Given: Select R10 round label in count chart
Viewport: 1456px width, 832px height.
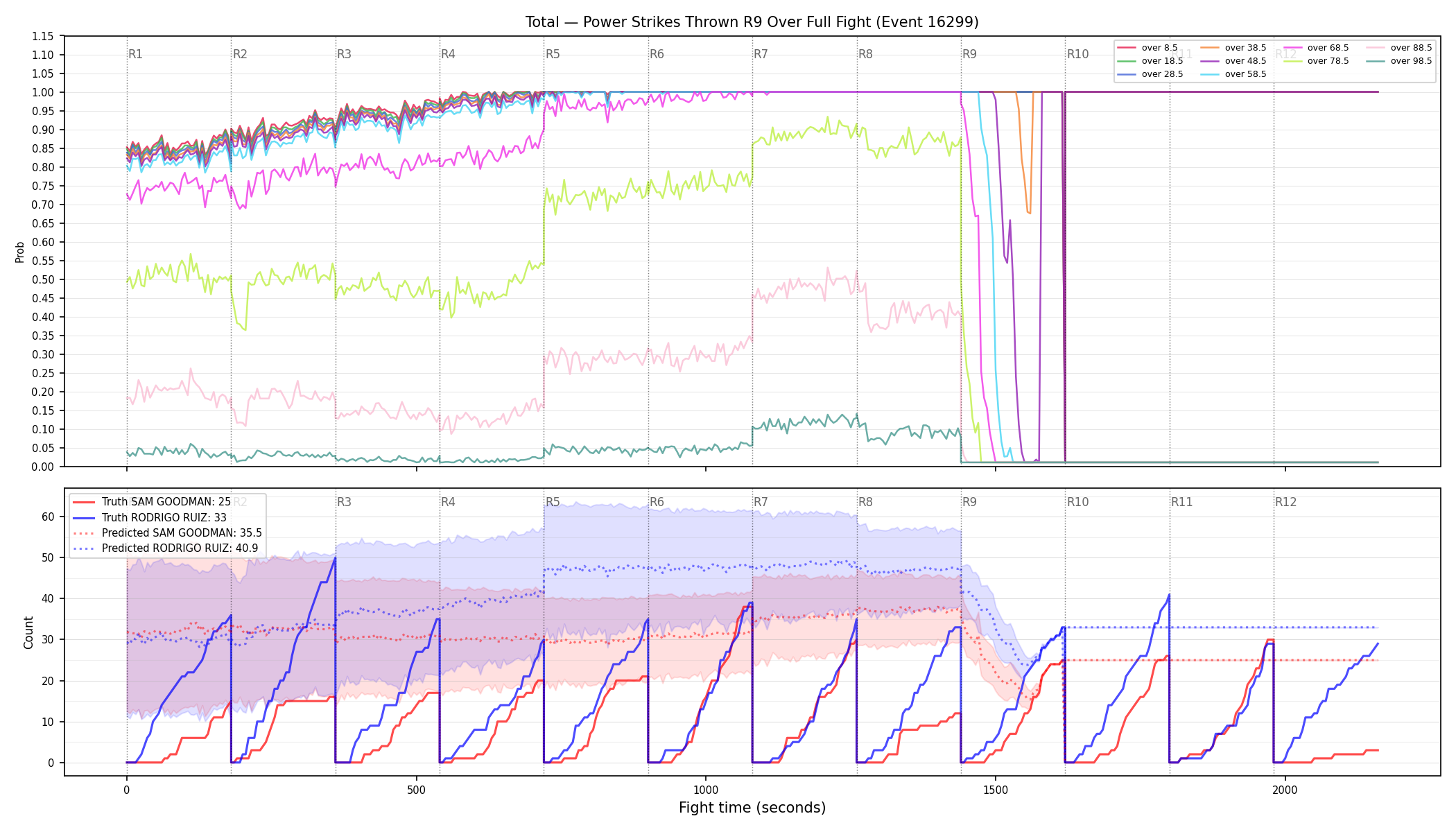Looking at the screenshot, I should coord(1078,502).
